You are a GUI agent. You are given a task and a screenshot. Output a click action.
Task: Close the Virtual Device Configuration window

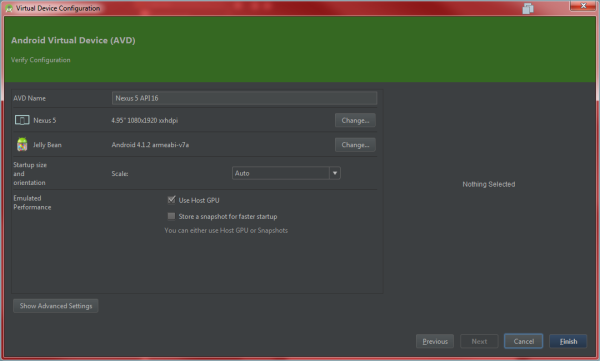pyautogui.click(x=583, y=6)
